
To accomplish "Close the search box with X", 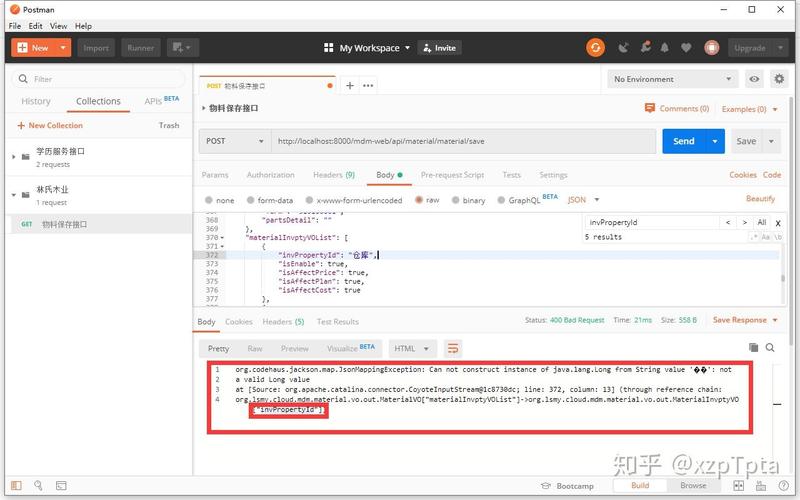I will coord(778,223).
